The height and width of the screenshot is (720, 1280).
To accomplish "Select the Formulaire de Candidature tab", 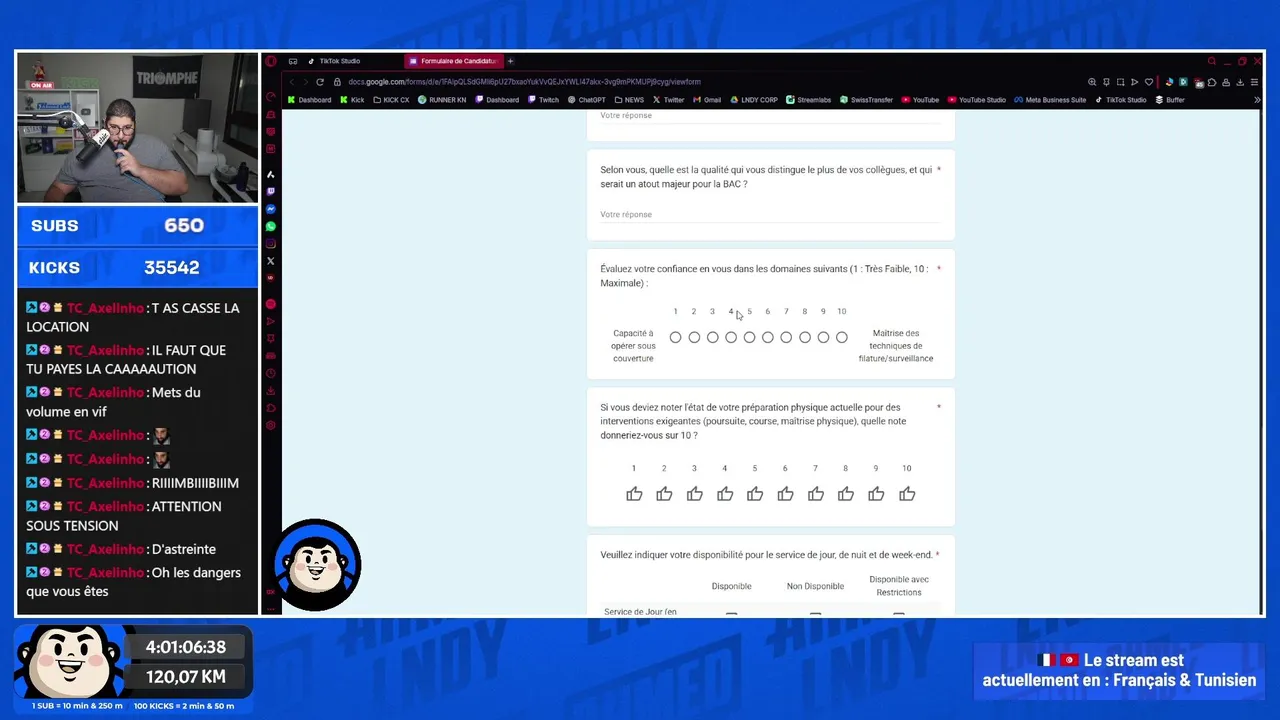I will [x=453, y=61].
